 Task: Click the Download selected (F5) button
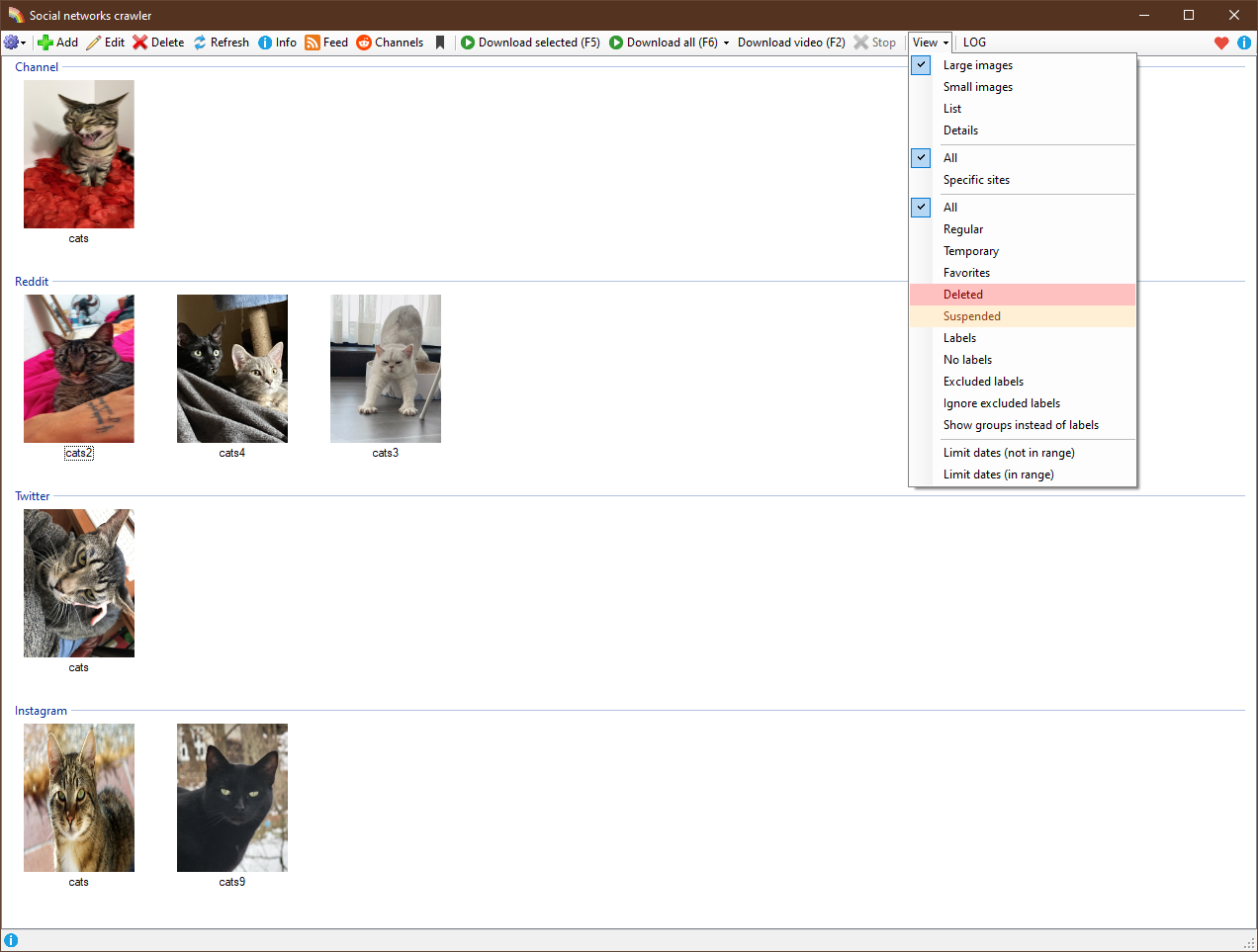530,43
